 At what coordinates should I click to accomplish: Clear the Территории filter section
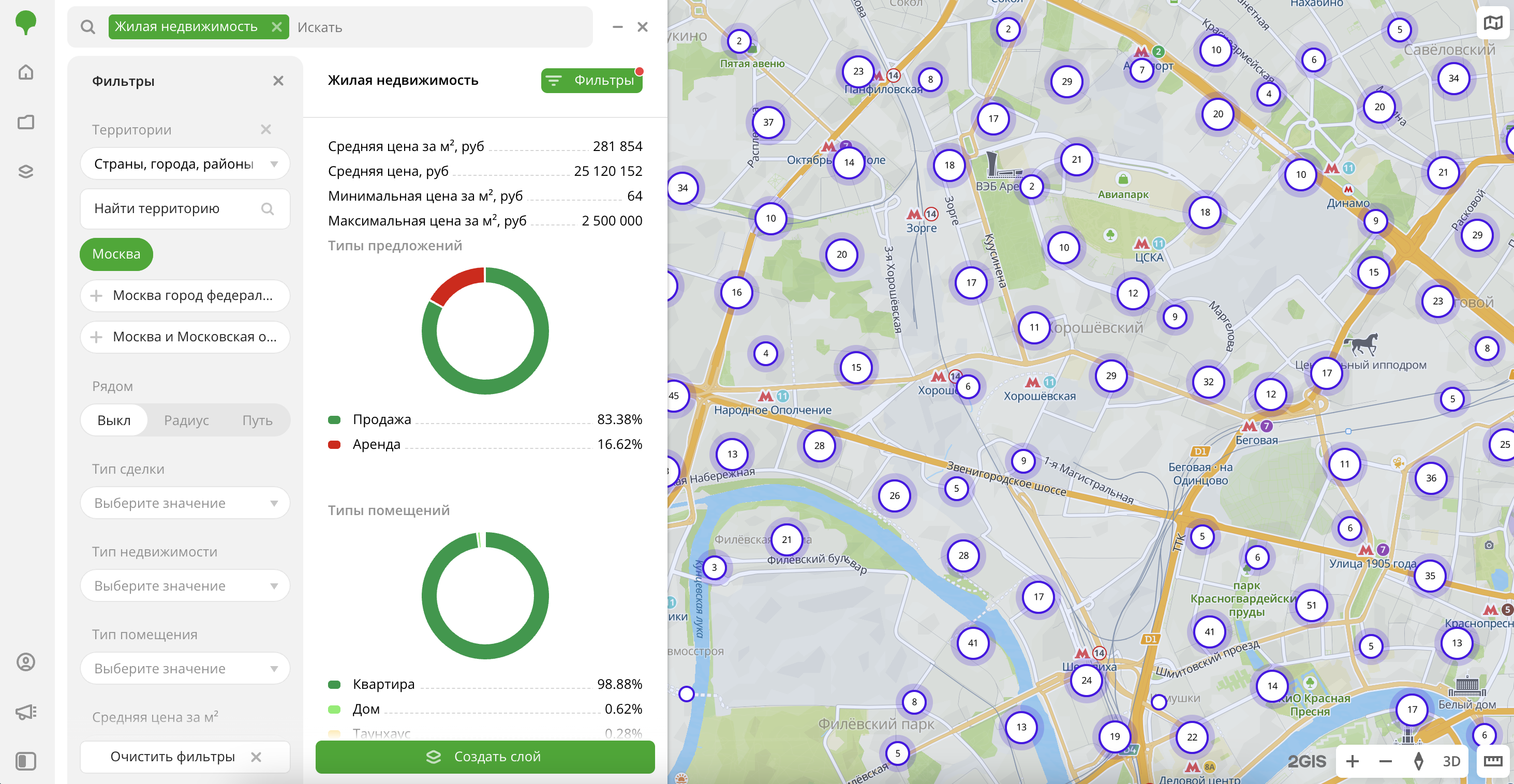click(x=265, y=129)
